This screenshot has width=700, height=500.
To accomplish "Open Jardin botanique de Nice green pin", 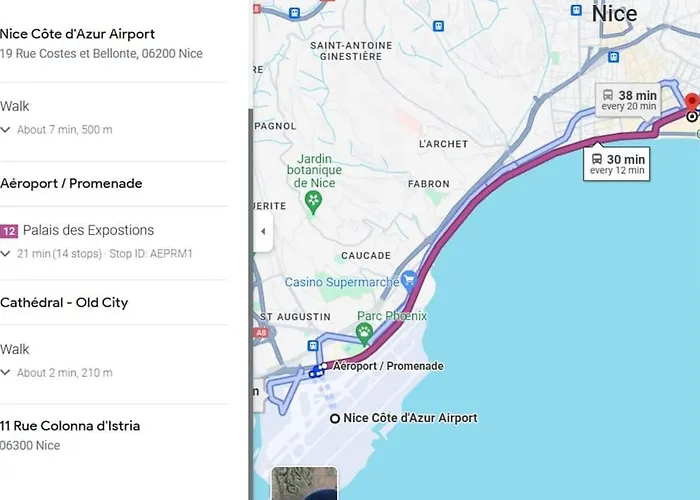I will click(313, 203).
